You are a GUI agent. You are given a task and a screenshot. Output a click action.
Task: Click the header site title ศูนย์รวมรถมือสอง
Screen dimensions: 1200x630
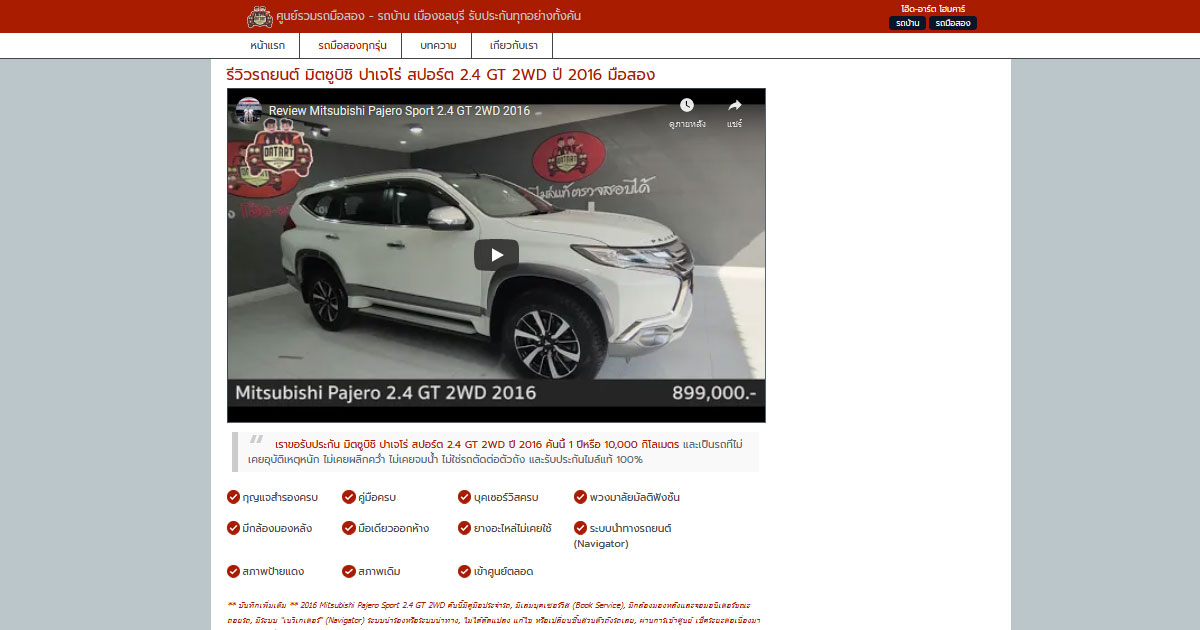429,16
